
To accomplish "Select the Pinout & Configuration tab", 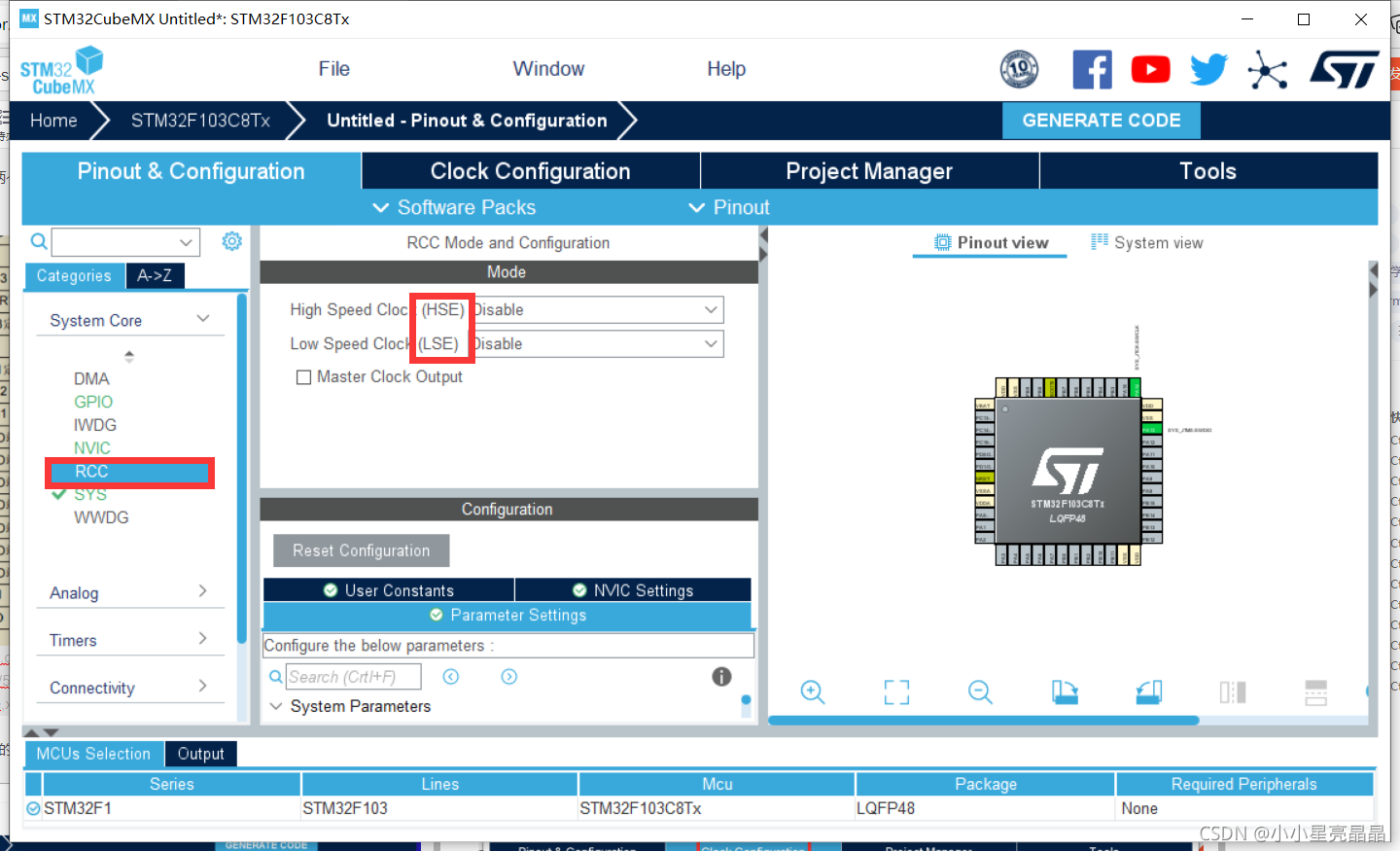I will click(x=192, y=171).
